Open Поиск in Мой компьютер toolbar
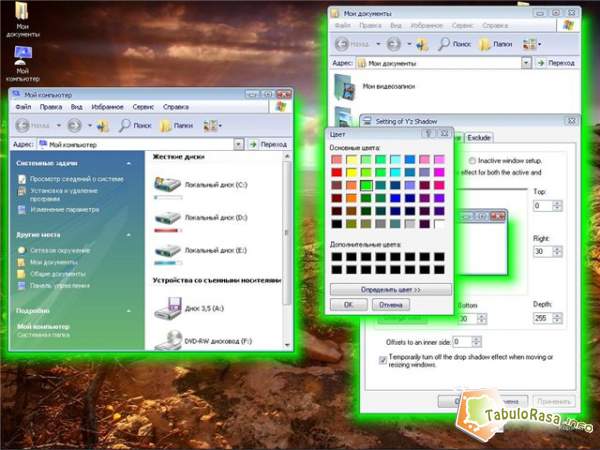The width and height of the screenshot is (600, 450). 135,125
